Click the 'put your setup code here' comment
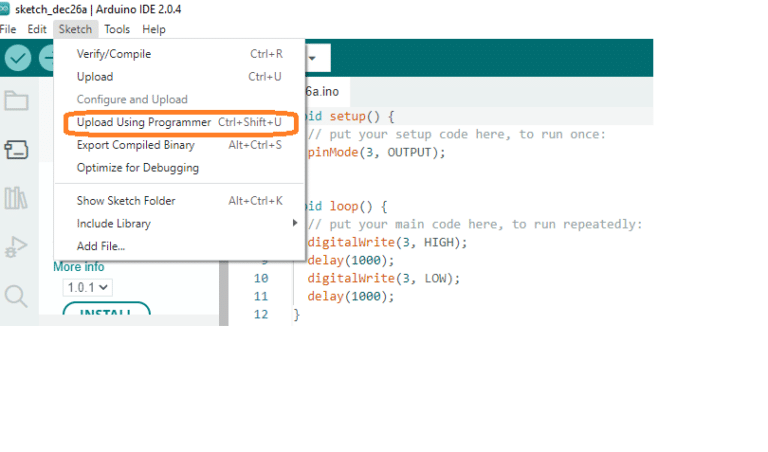Screen dimensions: 768x452 coord(457,134)
